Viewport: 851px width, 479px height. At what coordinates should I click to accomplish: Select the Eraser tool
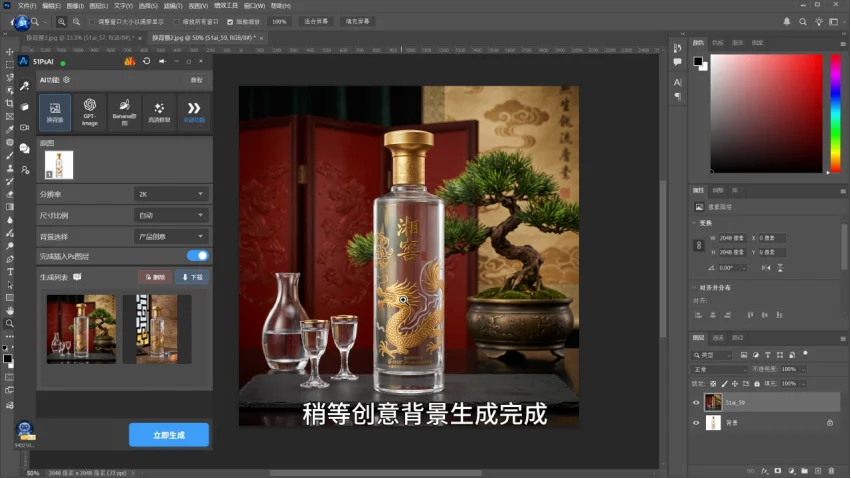click(9, 194)
